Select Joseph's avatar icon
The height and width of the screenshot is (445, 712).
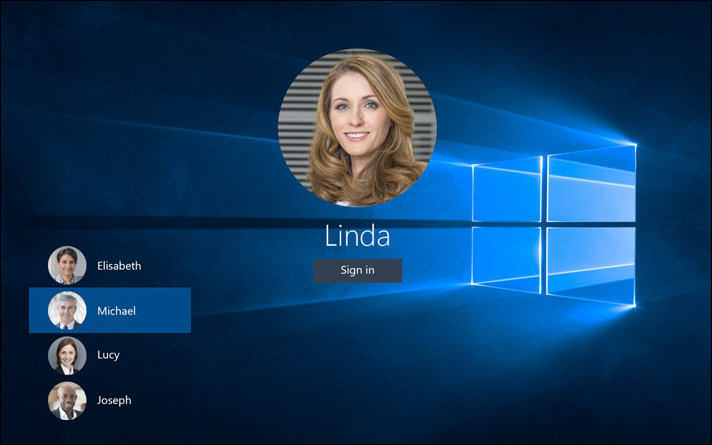67,400
